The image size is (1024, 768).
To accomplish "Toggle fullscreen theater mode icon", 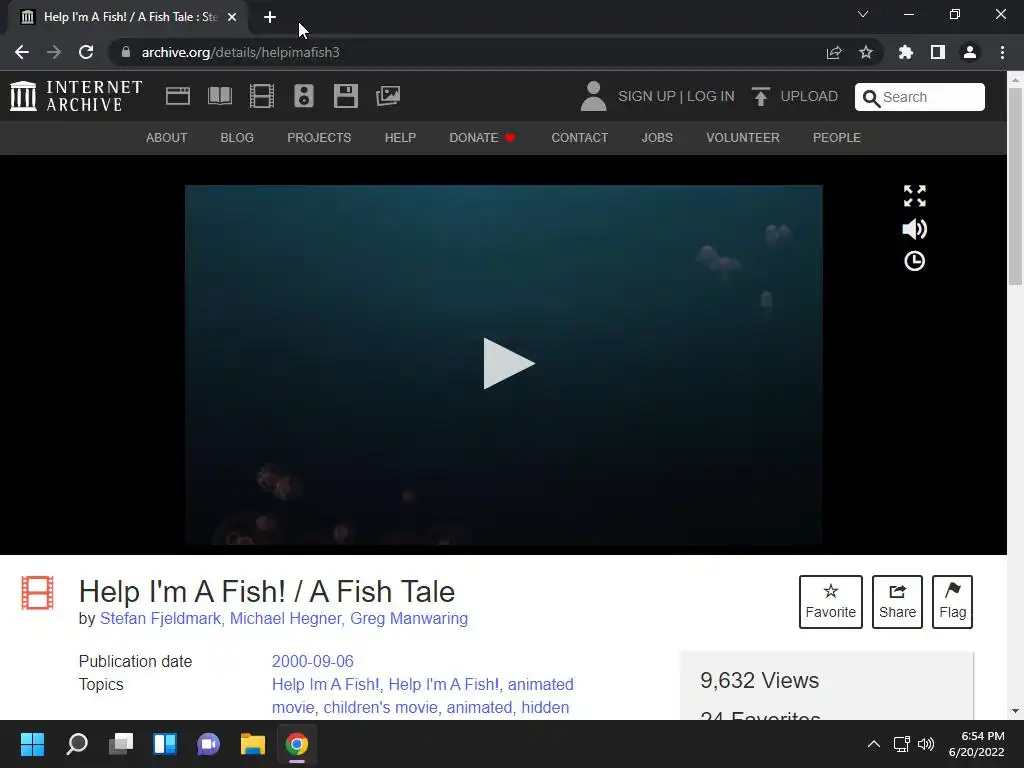I will point(914,196).
